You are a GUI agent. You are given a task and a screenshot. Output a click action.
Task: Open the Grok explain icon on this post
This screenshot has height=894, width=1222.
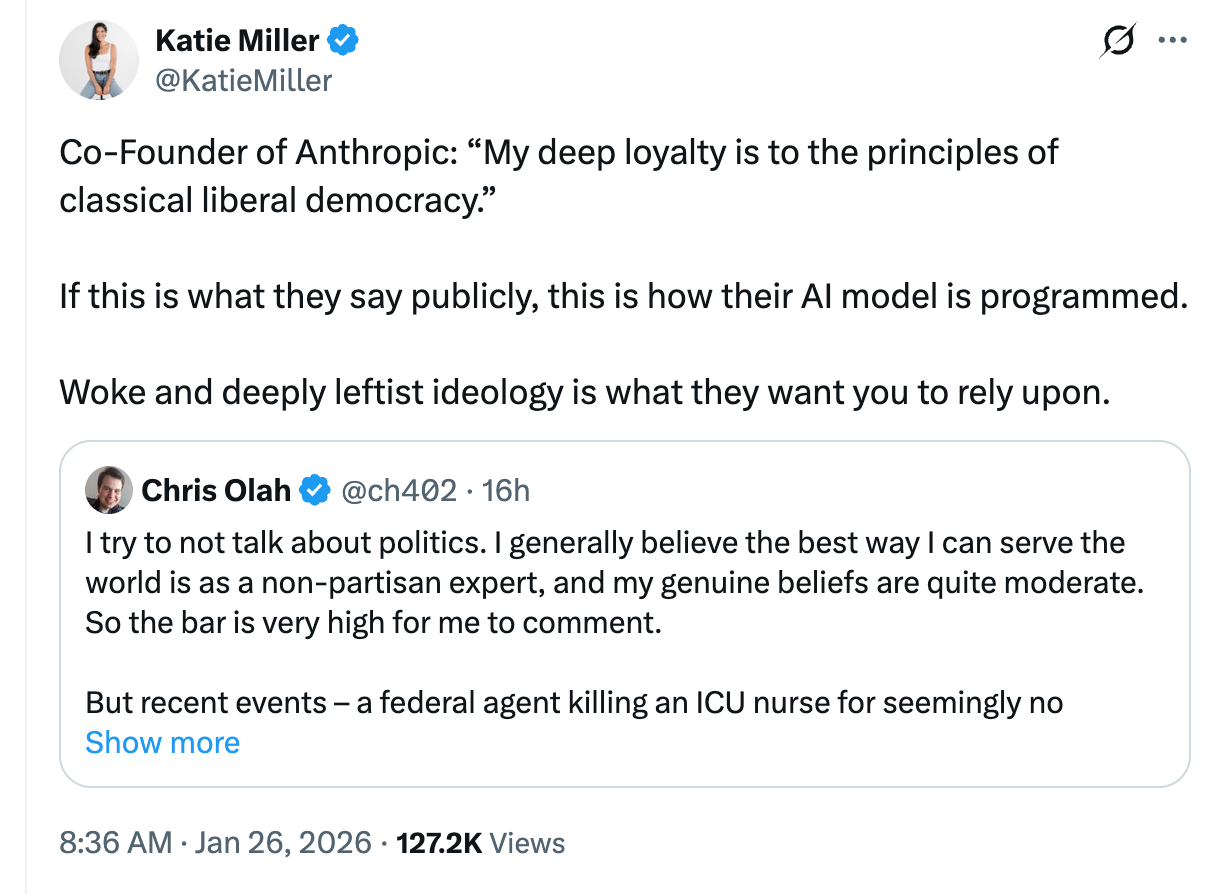coord(1115,41)
